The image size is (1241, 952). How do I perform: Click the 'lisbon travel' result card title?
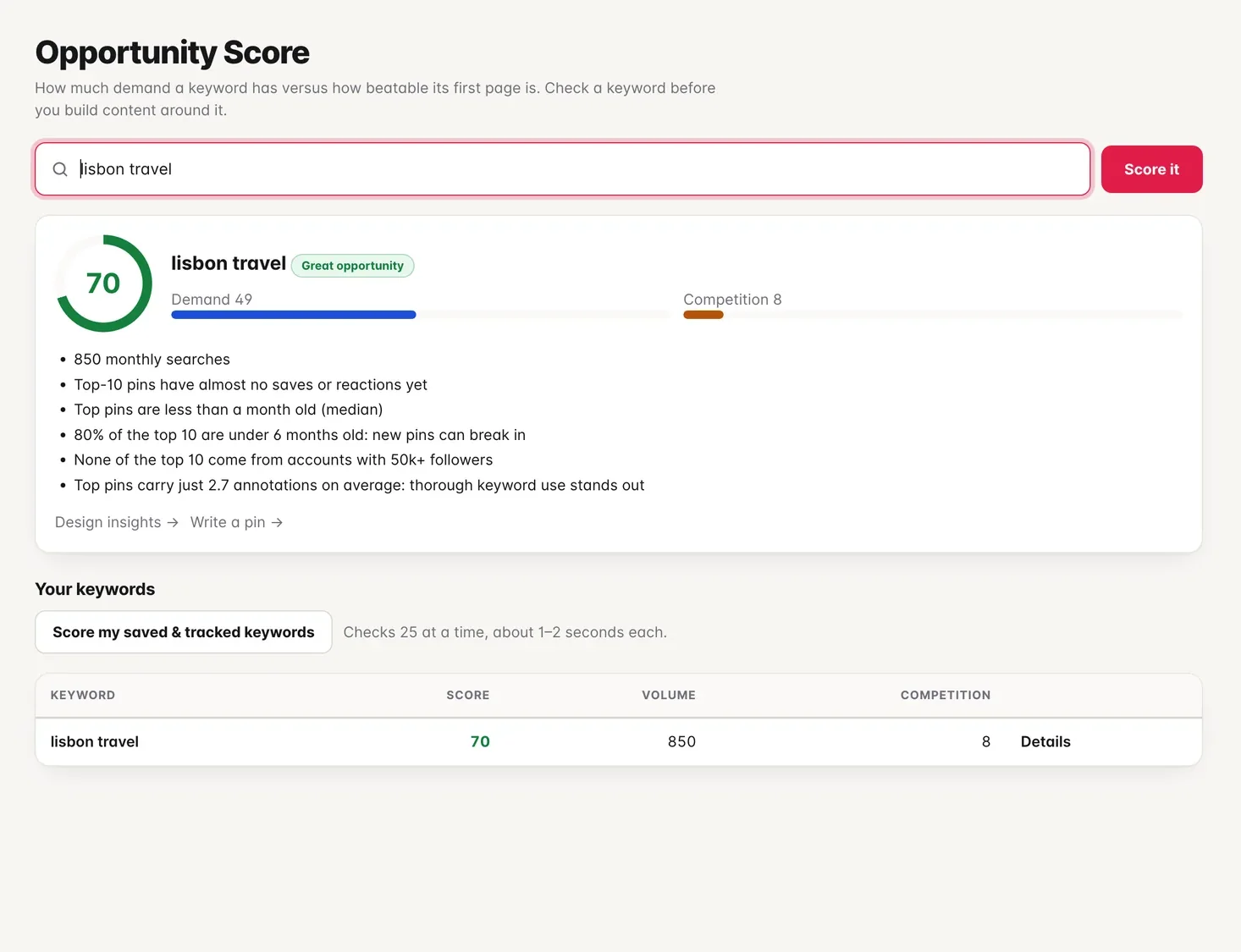(x=229, y=264)
